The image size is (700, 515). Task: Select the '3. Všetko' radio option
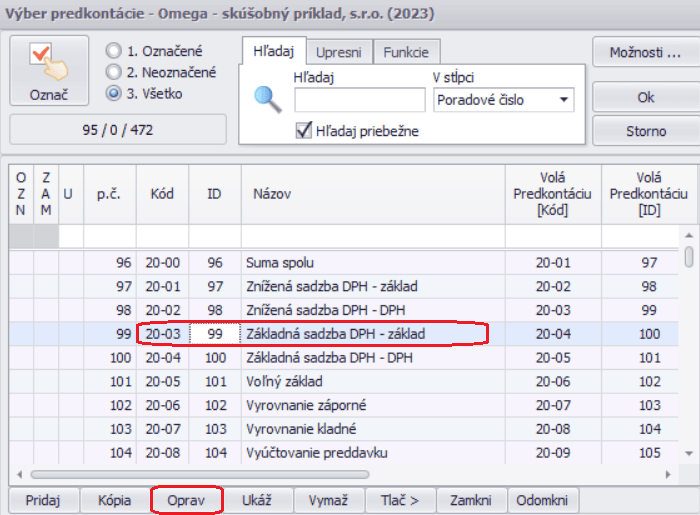pos(114,94)
